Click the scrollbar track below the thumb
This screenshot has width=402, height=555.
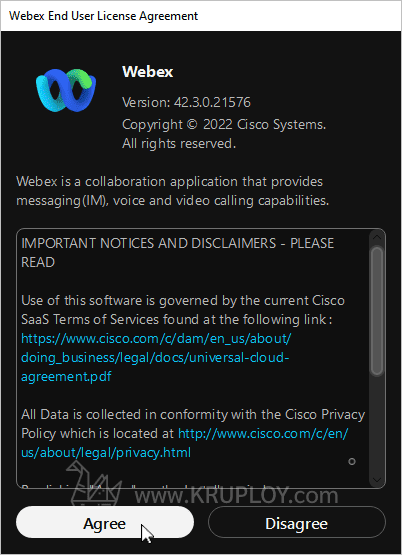click(377, 425)
